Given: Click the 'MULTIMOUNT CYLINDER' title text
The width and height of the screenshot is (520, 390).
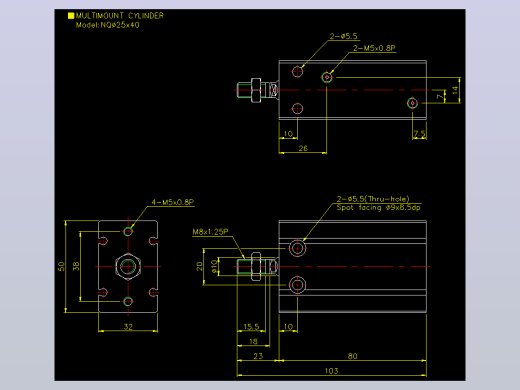Looking at the screenshot, I should (x=120, y=16).
